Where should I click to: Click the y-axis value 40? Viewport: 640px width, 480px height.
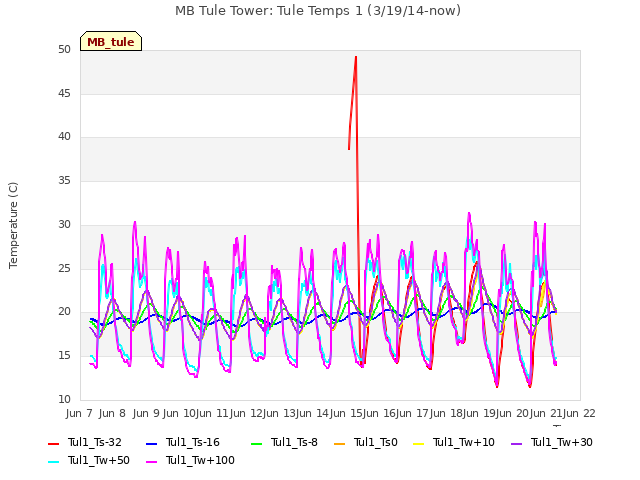point(64,137)
